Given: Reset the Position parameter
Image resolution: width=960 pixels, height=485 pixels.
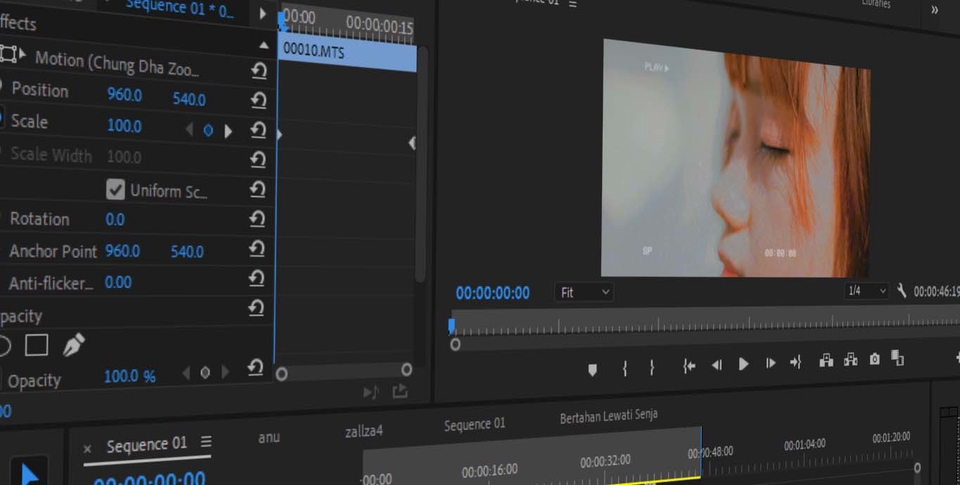Looking at the screenshot, I should [x=258, y=100].
